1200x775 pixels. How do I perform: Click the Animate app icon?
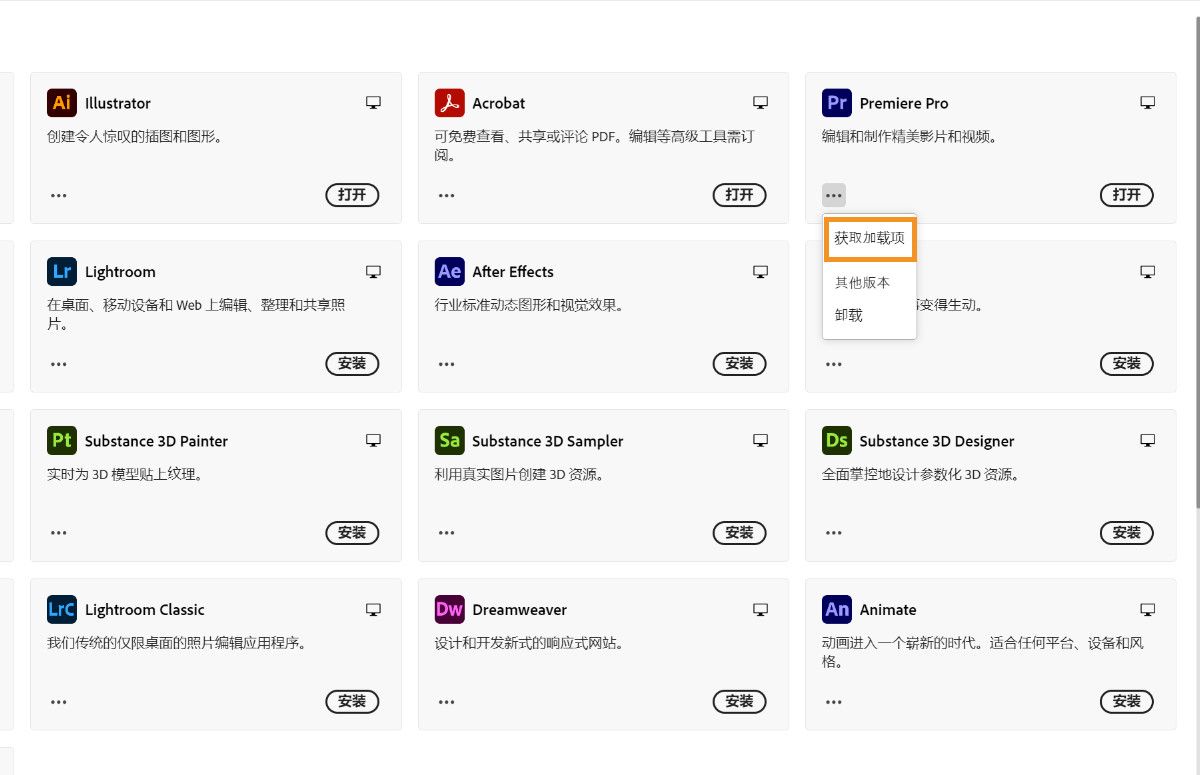point(836,609)
